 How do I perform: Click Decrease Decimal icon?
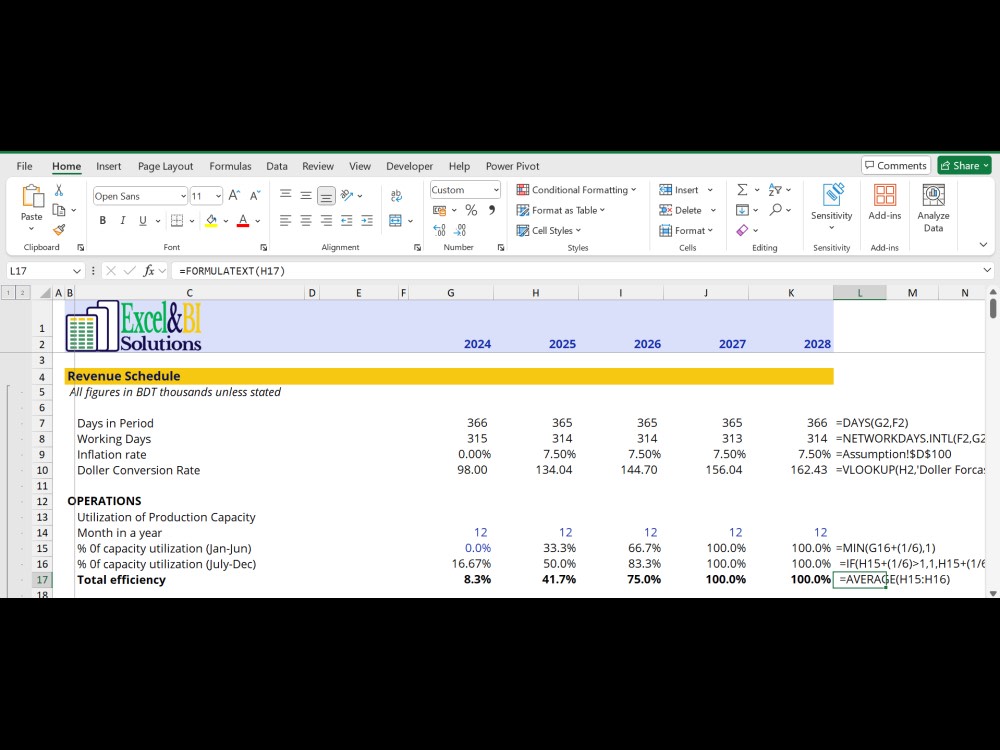[x=460, y=230]
